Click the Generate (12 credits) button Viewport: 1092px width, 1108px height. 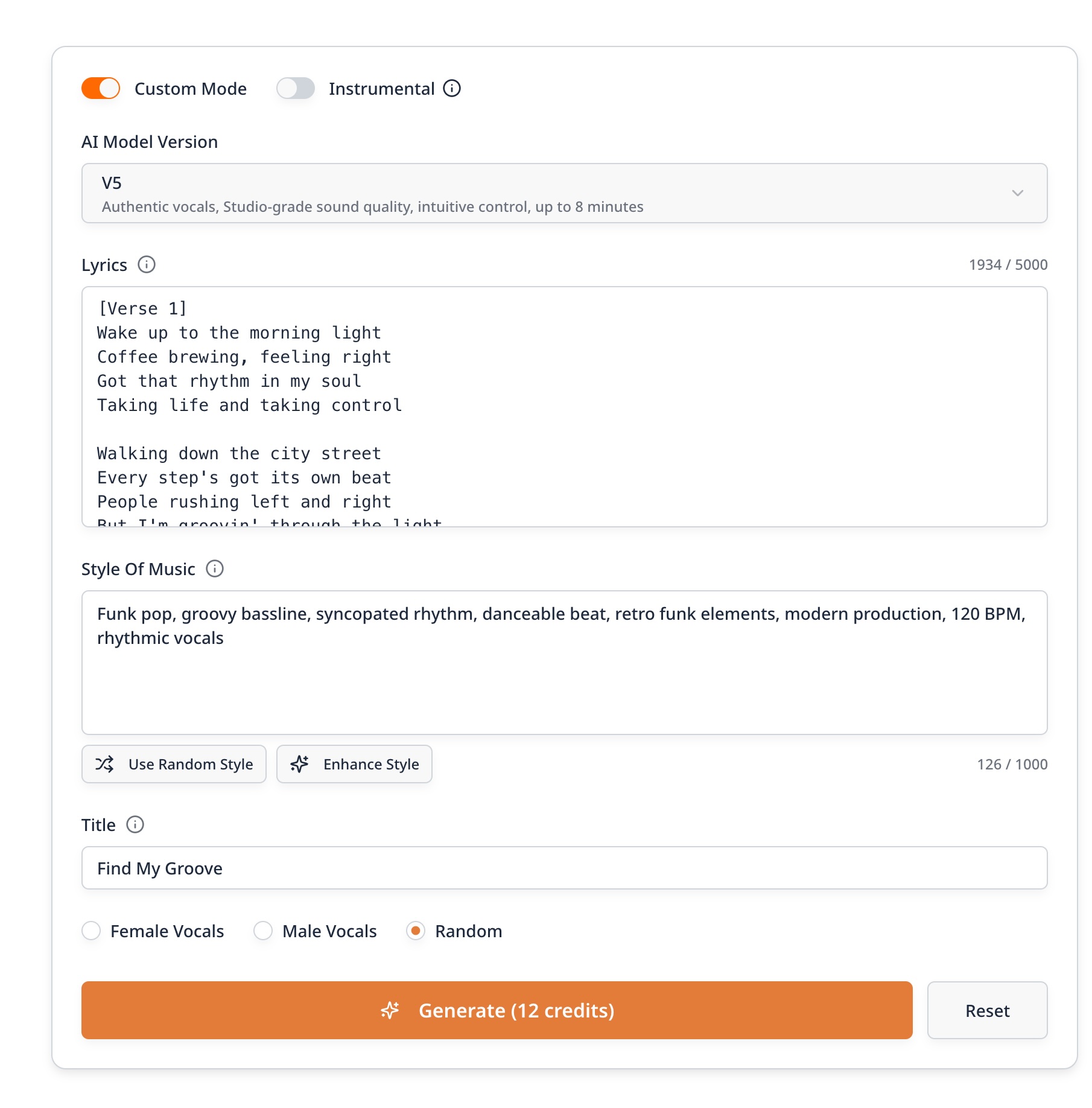pyautogui.click(x=497, y=1010)
